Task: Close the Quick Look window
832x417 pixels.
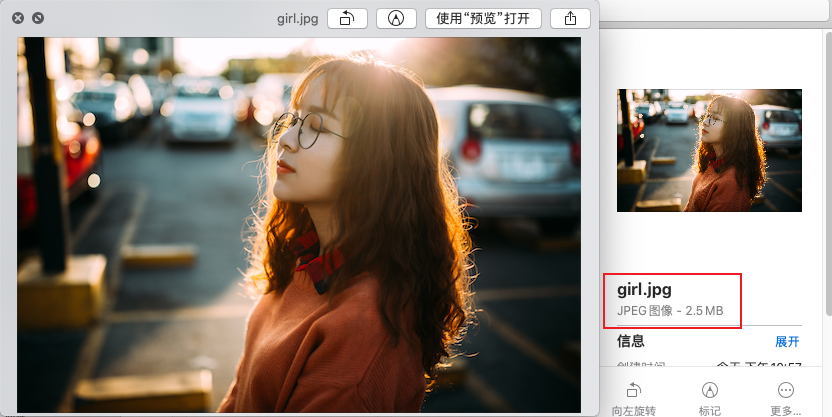Action: click(x=18, y=18)
